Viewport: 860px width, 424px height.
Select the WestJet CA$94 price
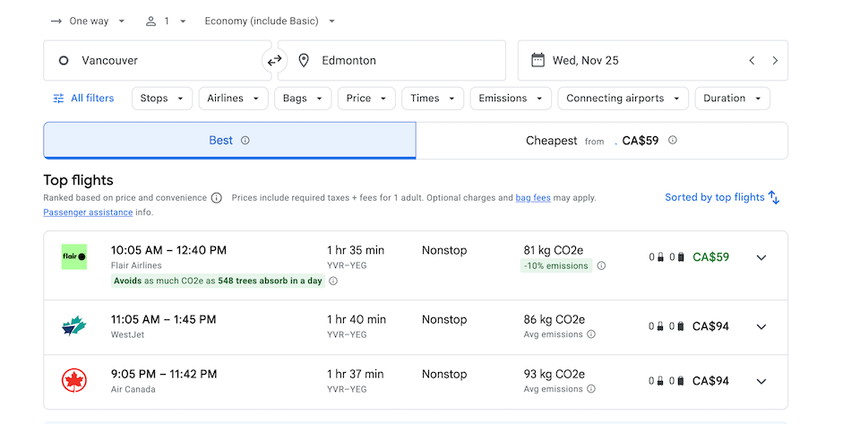711,326
